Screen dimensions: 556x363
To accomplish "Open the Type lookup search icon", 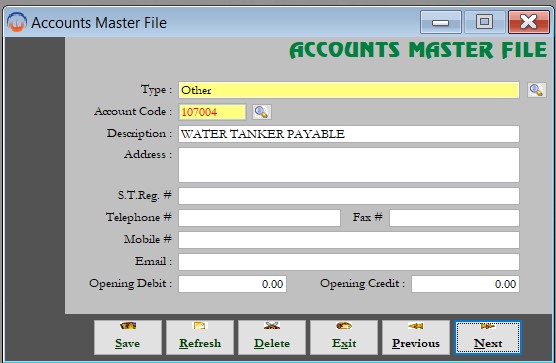I will pos(536,90).
